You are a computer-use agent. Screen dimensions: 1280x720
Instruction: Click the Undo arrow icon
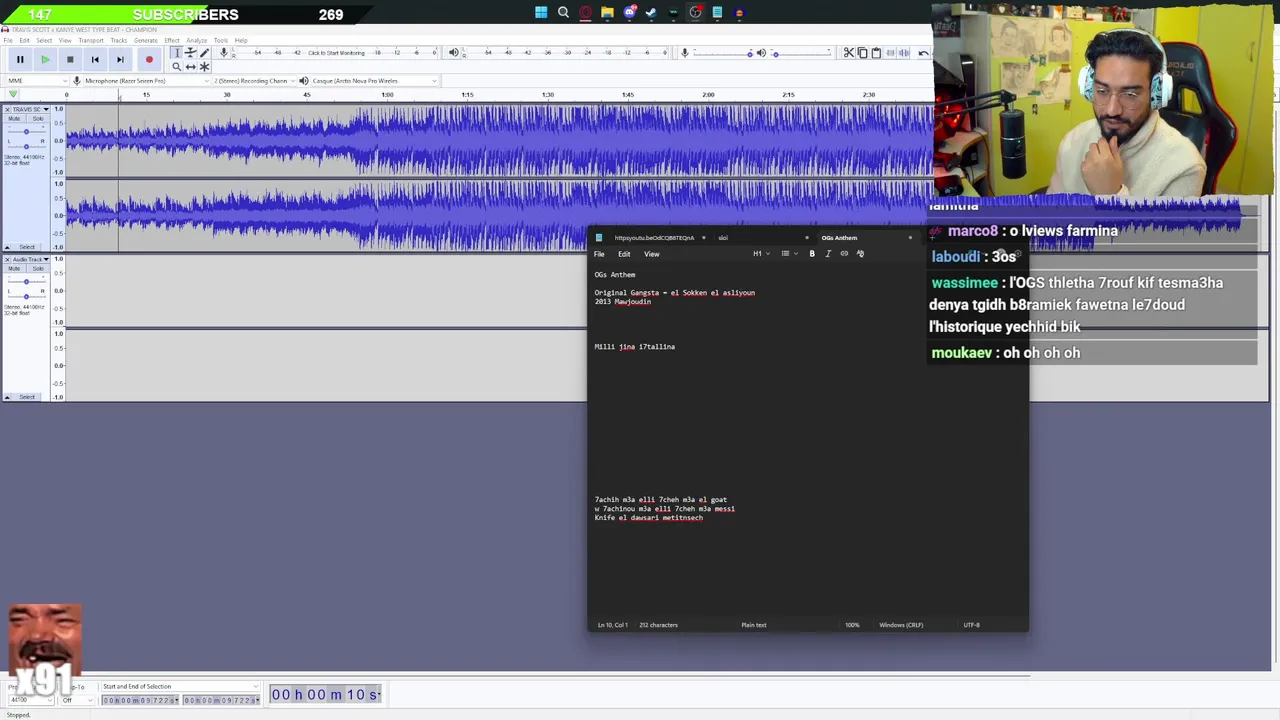point(923,53)
